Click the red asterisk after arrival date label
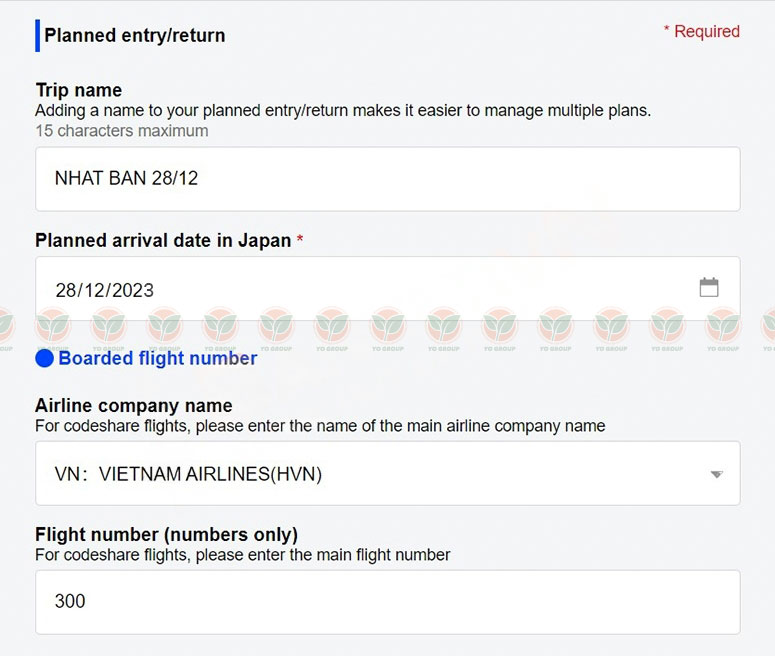 tap(300, 239)
